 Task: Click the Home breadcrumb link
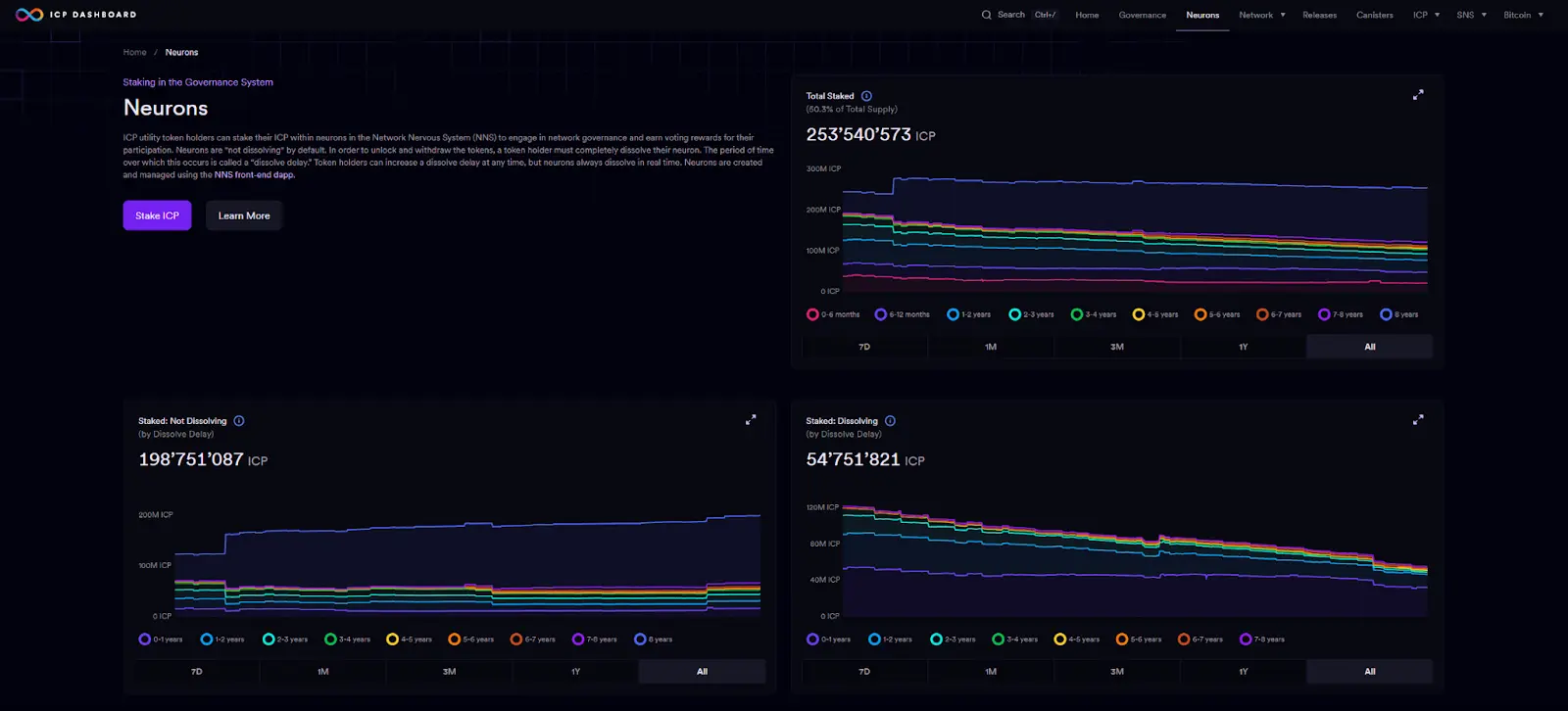click(135, 52)
